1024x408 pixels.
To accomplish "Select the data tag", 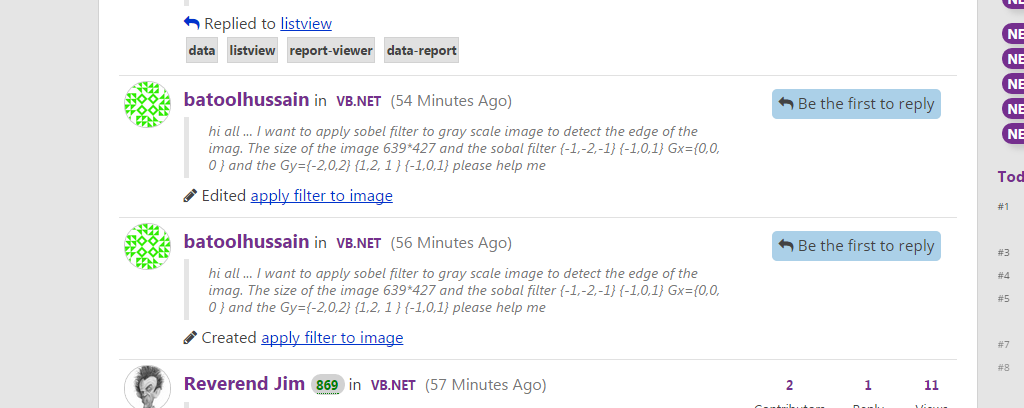I will coord(202,50).
